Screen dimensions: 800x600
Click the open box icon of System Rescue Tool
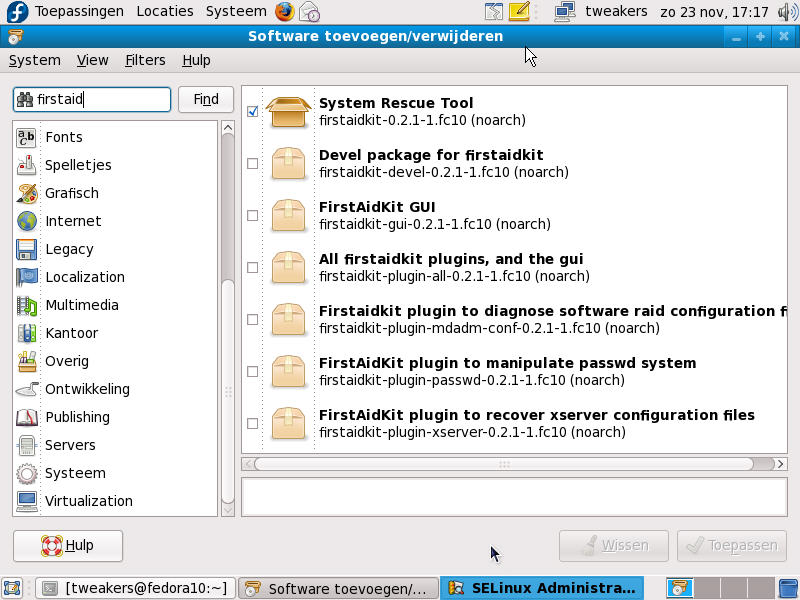[288, 111]
